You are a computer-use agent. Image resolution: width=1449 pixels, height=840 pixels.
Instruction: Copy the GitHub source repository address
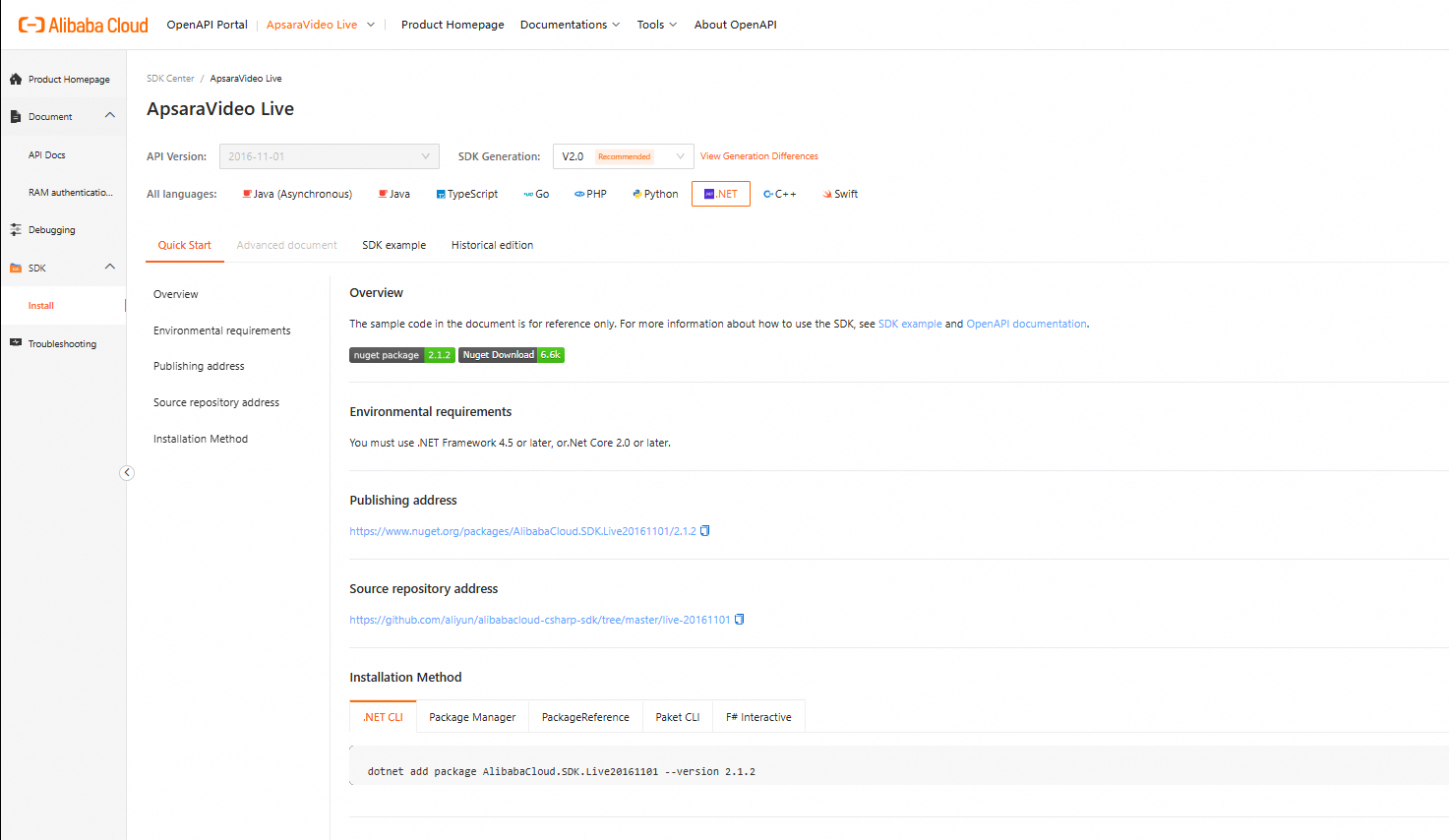pos(740,620)
